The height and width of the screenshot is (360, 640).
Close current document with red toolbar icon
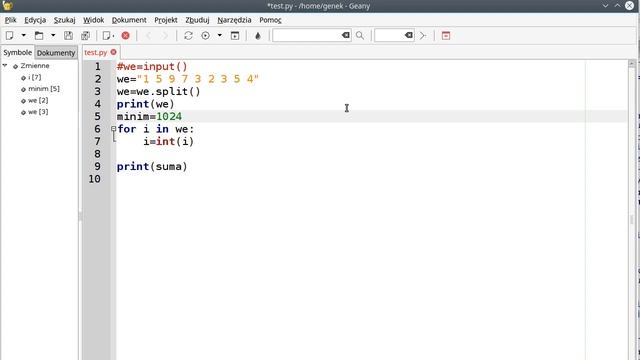coord(126,36)
